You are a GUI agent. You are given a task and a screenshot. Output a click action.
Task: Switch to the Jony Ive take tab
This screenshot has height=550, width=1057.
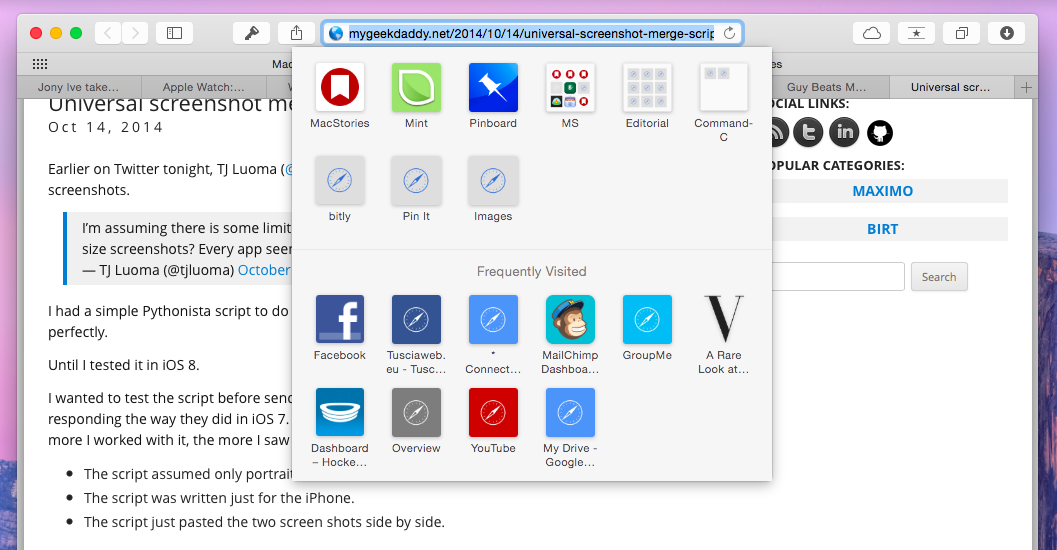click(79, 87)
